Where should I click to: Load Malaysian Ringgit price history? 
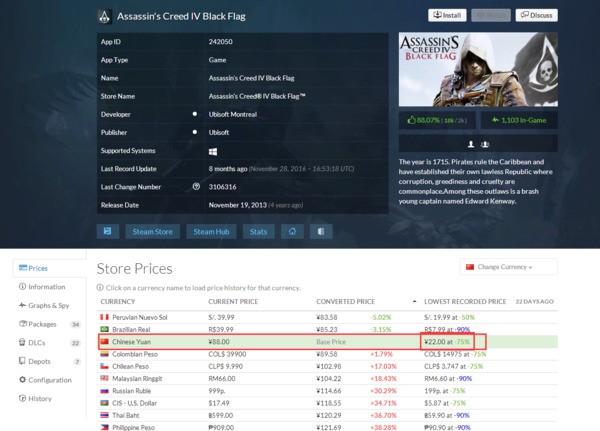[137, 379]
